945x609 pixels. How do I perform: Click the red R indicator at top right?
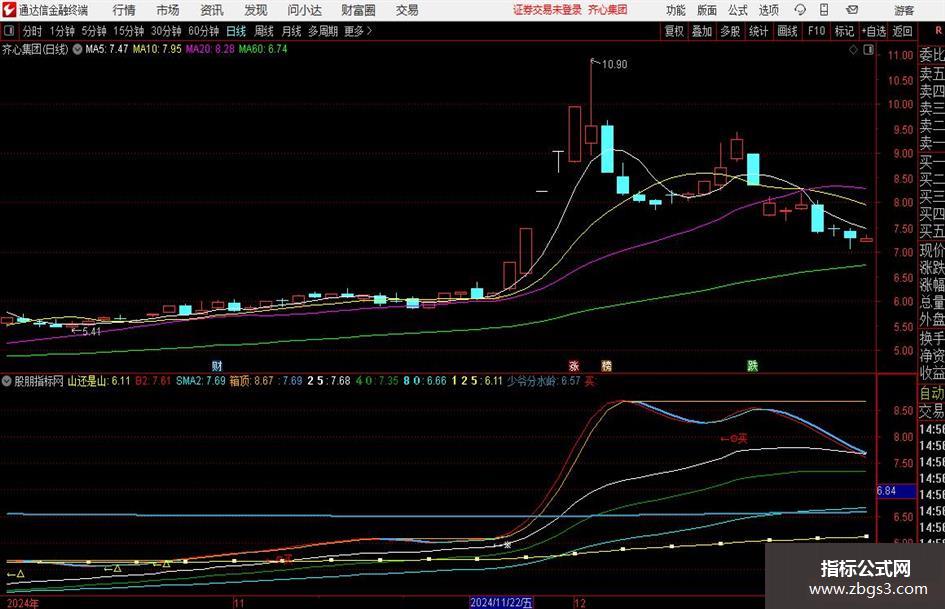(x=938, y=31)
